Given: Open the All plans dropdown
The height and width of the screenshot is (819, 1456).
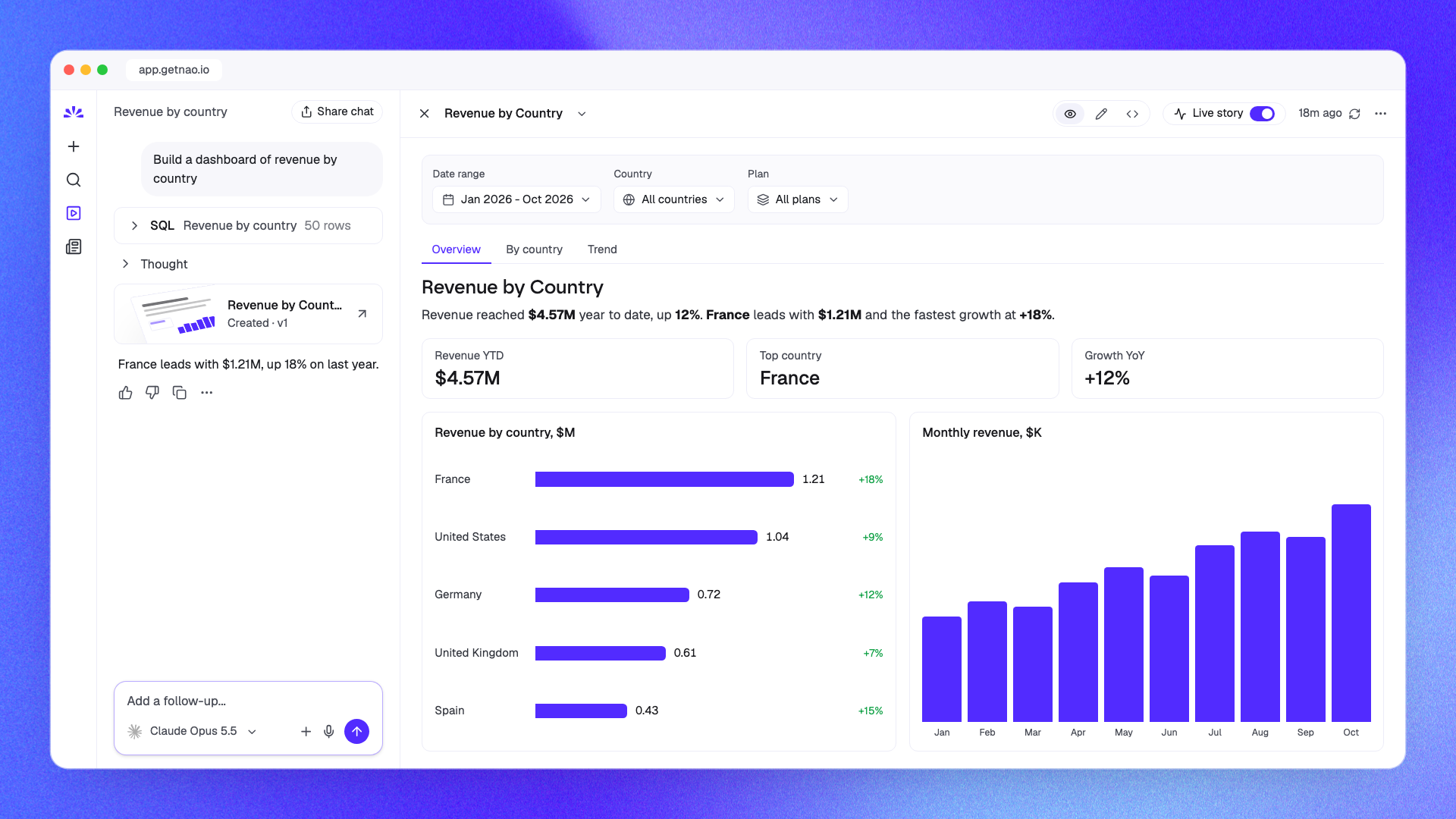Looking at the screenshot, I should 798,199.
